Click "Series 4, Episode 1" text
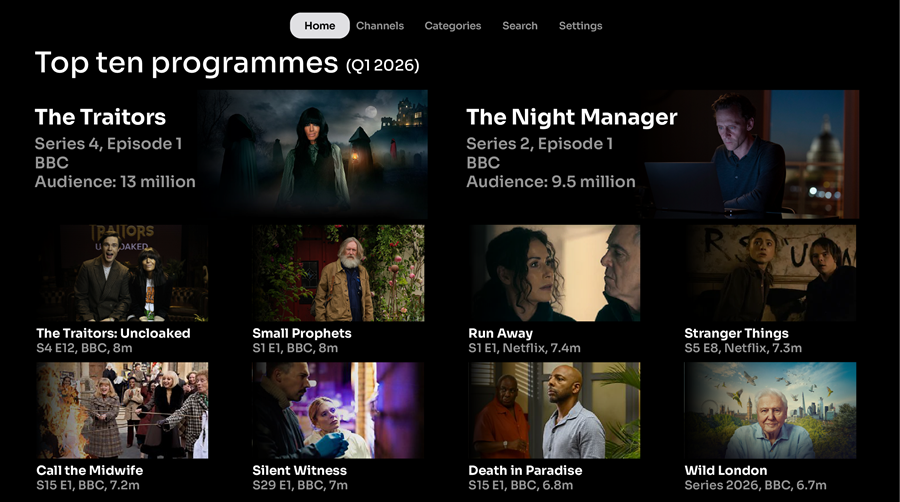The height and width of the screenshot is (502, 900). pos(108,143)
